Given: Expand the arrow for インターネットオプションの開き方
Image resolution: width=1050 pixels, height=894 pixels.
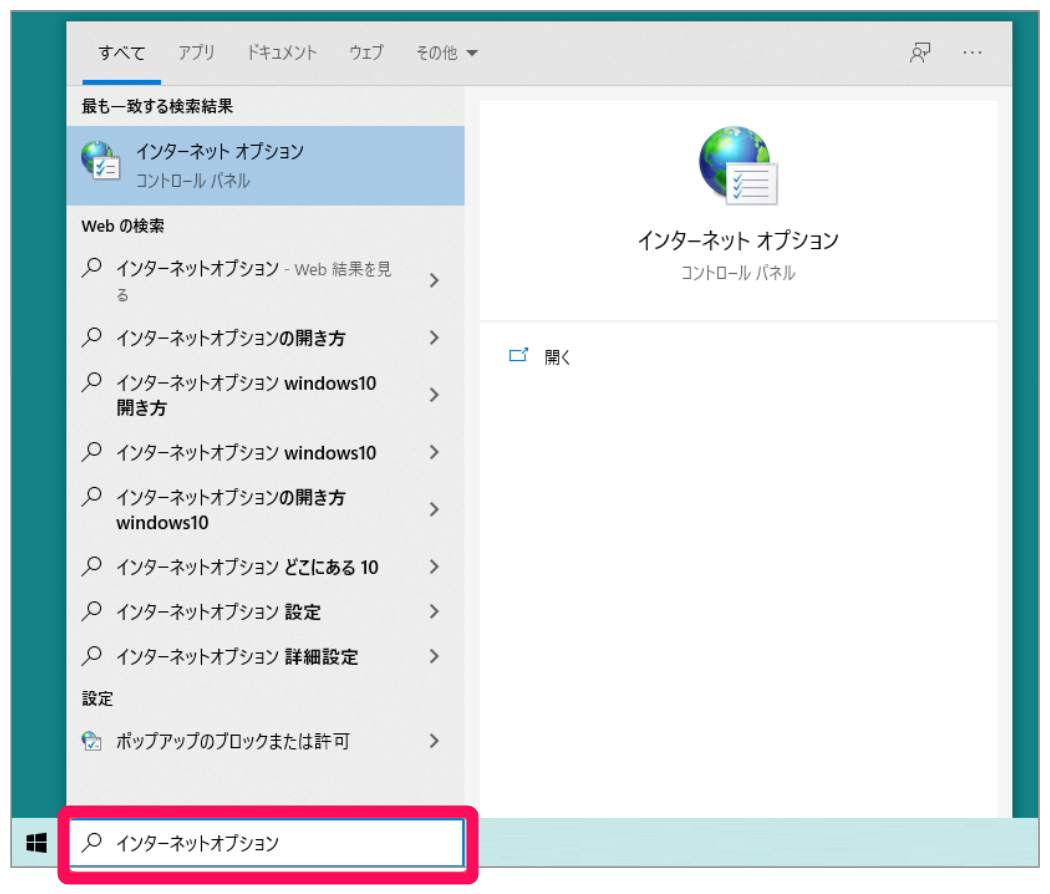Looking at the screenshot, I should point(434,338).
